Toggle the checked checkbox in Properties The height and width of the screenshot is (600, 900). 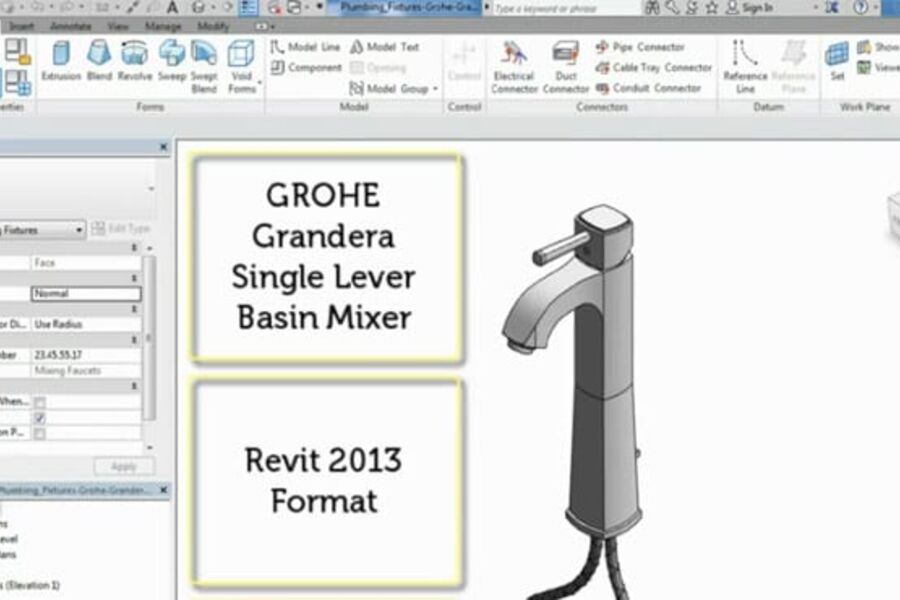[40, 417]
